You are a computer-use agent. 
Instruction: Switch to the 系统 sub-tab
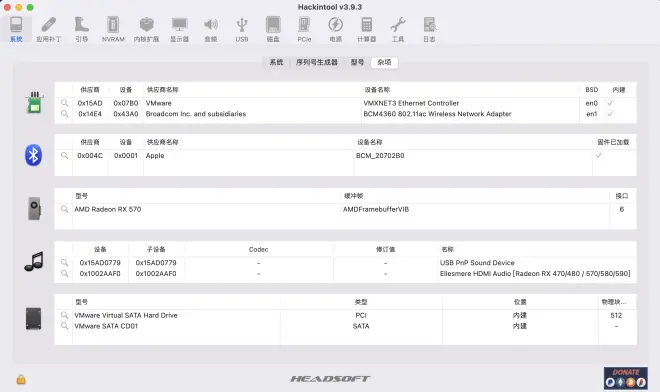coord(276,62)
